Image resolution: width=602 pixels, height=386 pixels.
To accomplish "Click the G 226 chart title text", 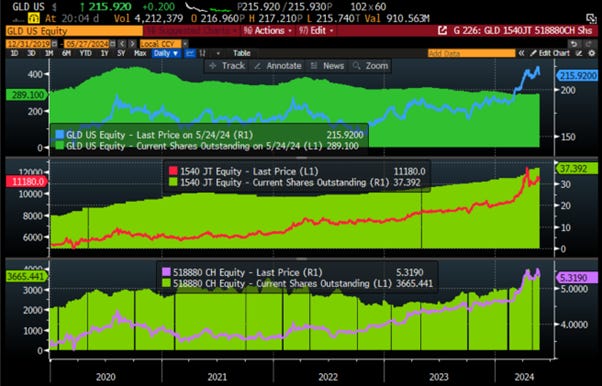I will [523, 31].
